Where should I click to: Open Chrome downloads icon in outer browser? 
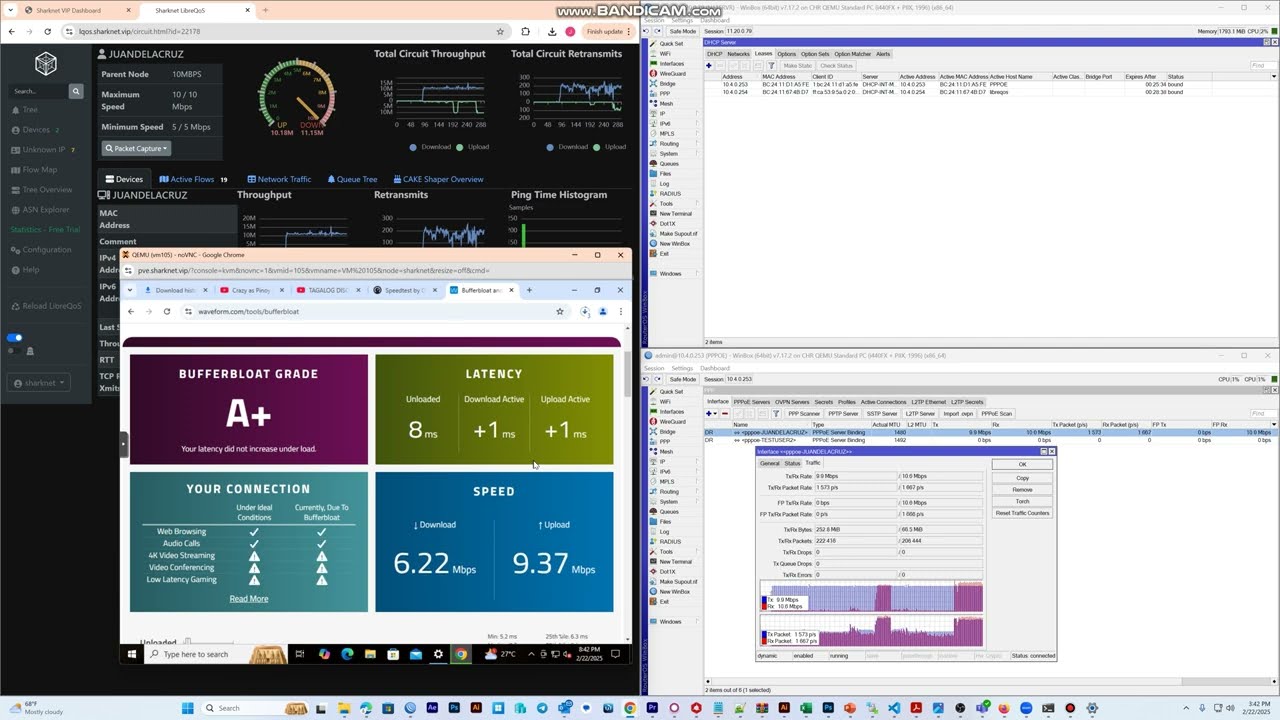[x=552, y=31]
